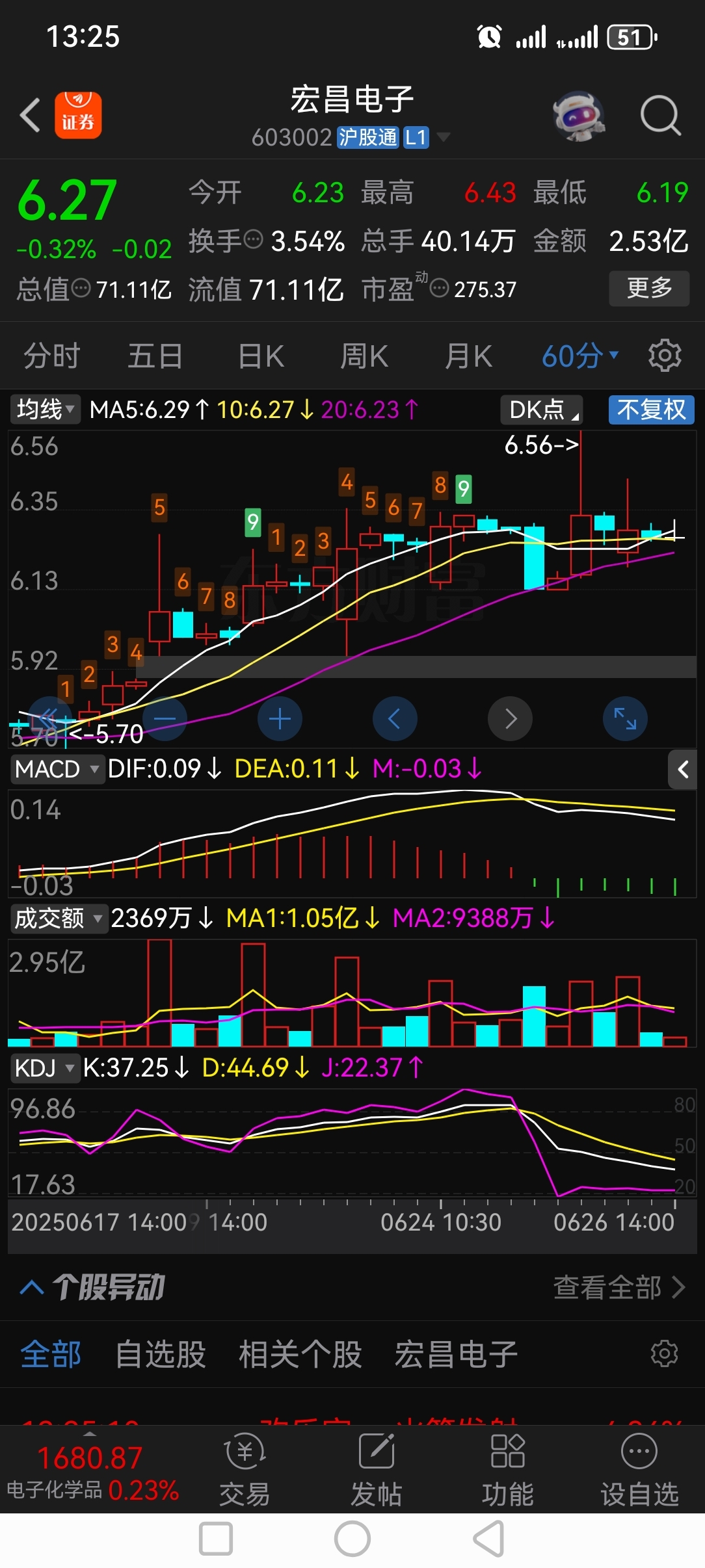Toggle the 不复权 adjustment setting
The width and height of the screenshot is (705, 1568).
[652, 410]
